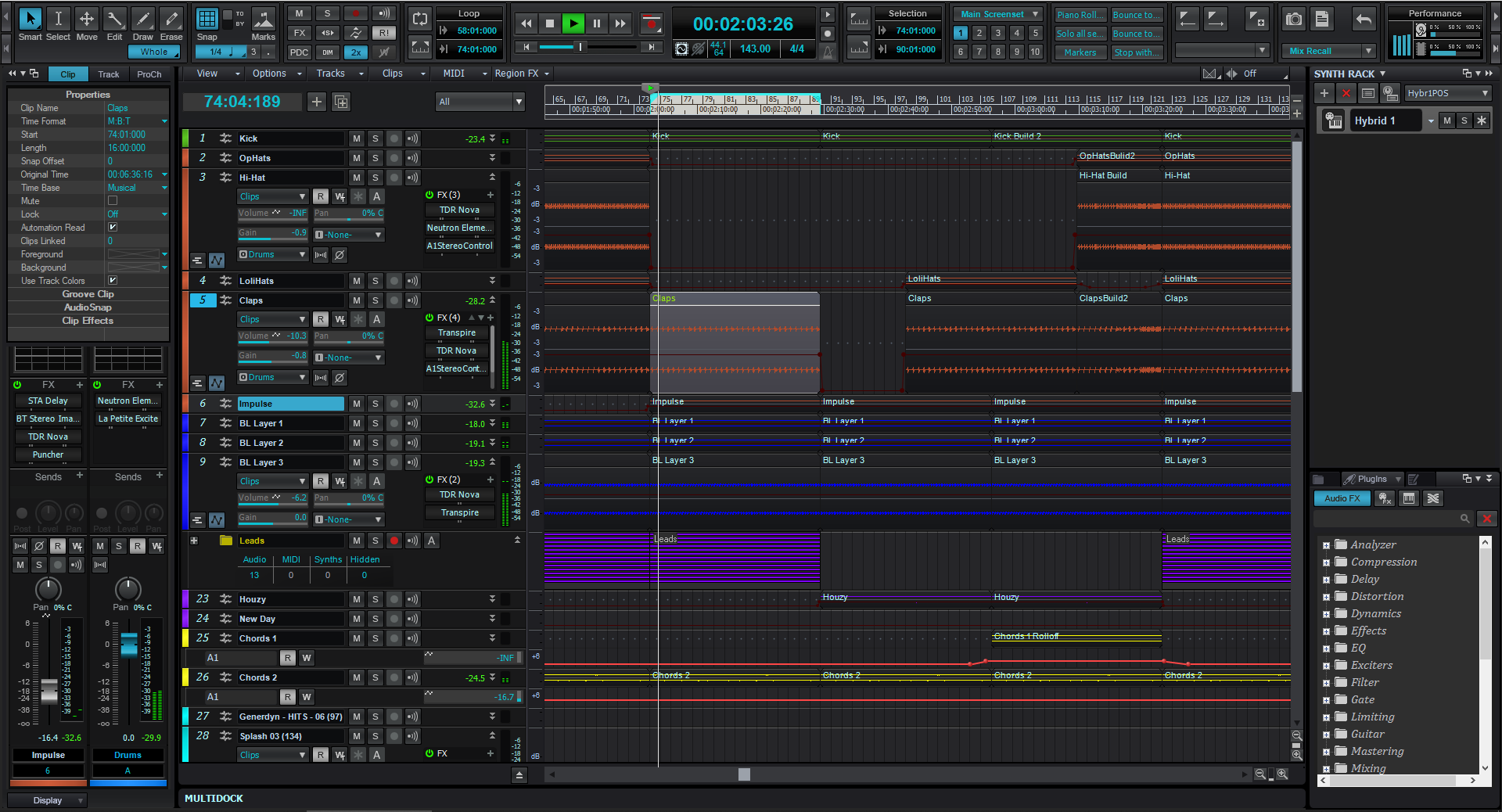Select the Erase tool
Screen dimensions: 1502x812
(171, 20)
